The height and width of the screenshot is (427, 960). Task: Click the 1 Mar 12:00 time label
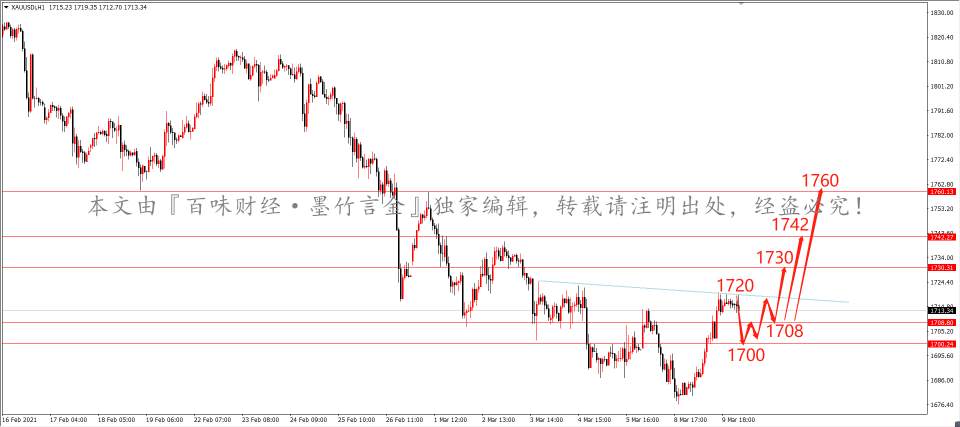tap(450, 421)
